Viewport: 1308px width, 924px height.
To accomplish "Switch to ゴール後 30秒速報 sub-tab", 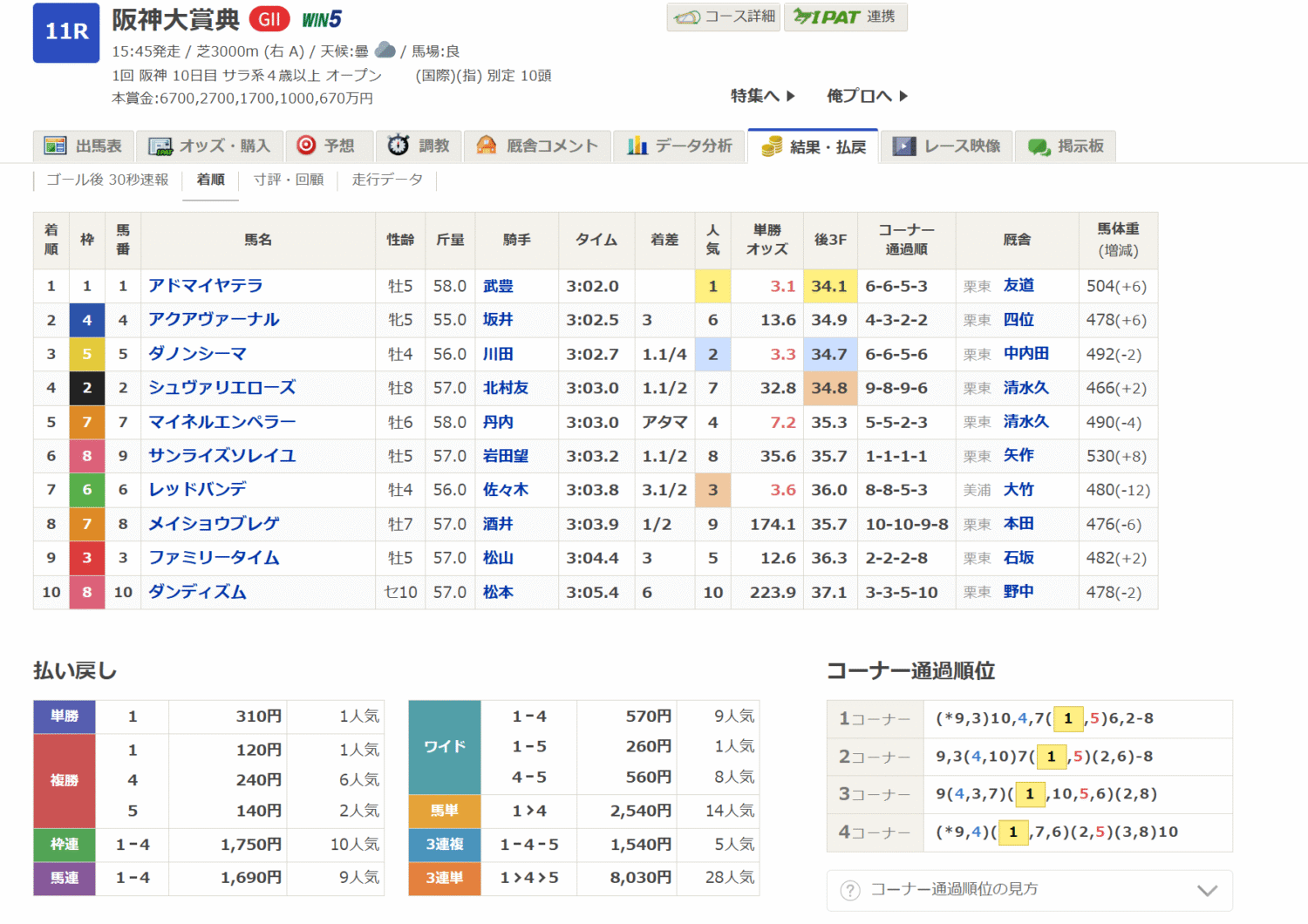I will pyautogui.click(x=107, y=180).
